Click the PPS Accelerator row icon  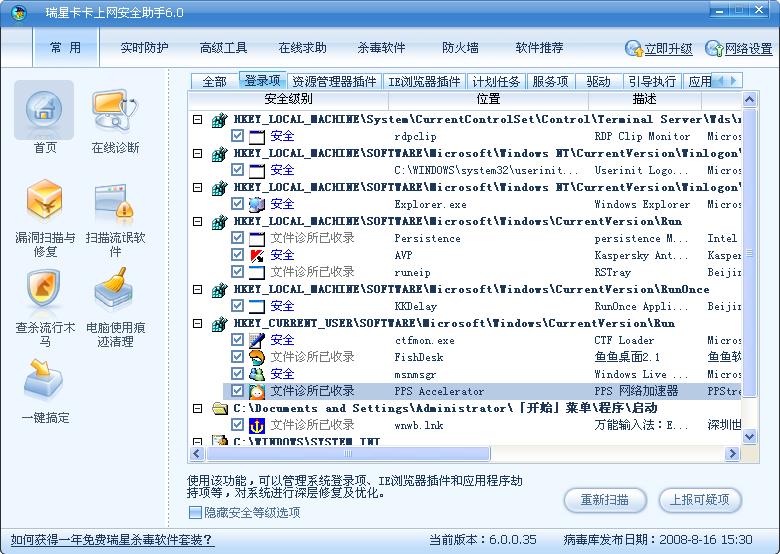[x=257, y=391]
